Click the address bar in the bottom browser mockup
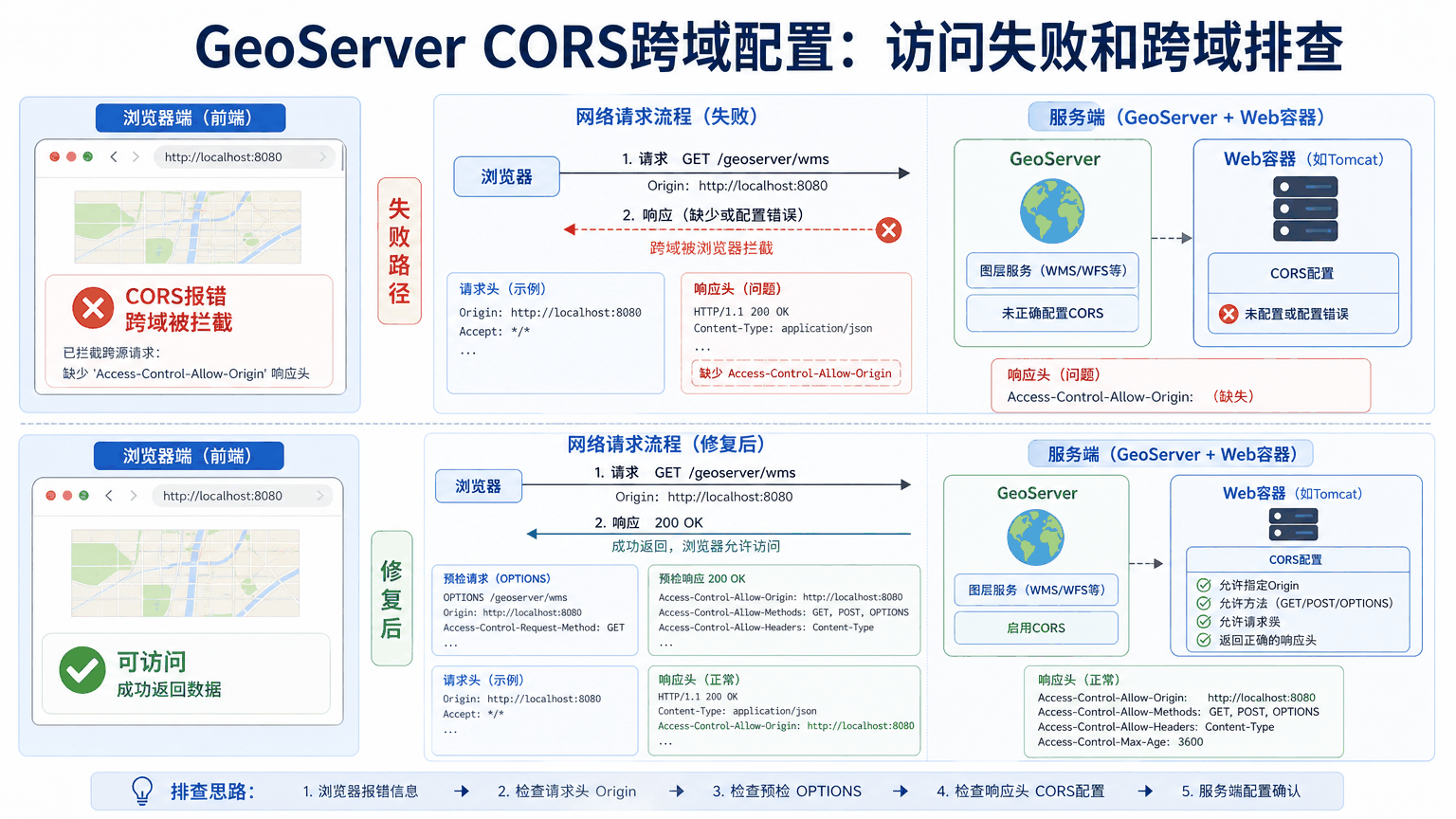 click(x=243, y=495)
